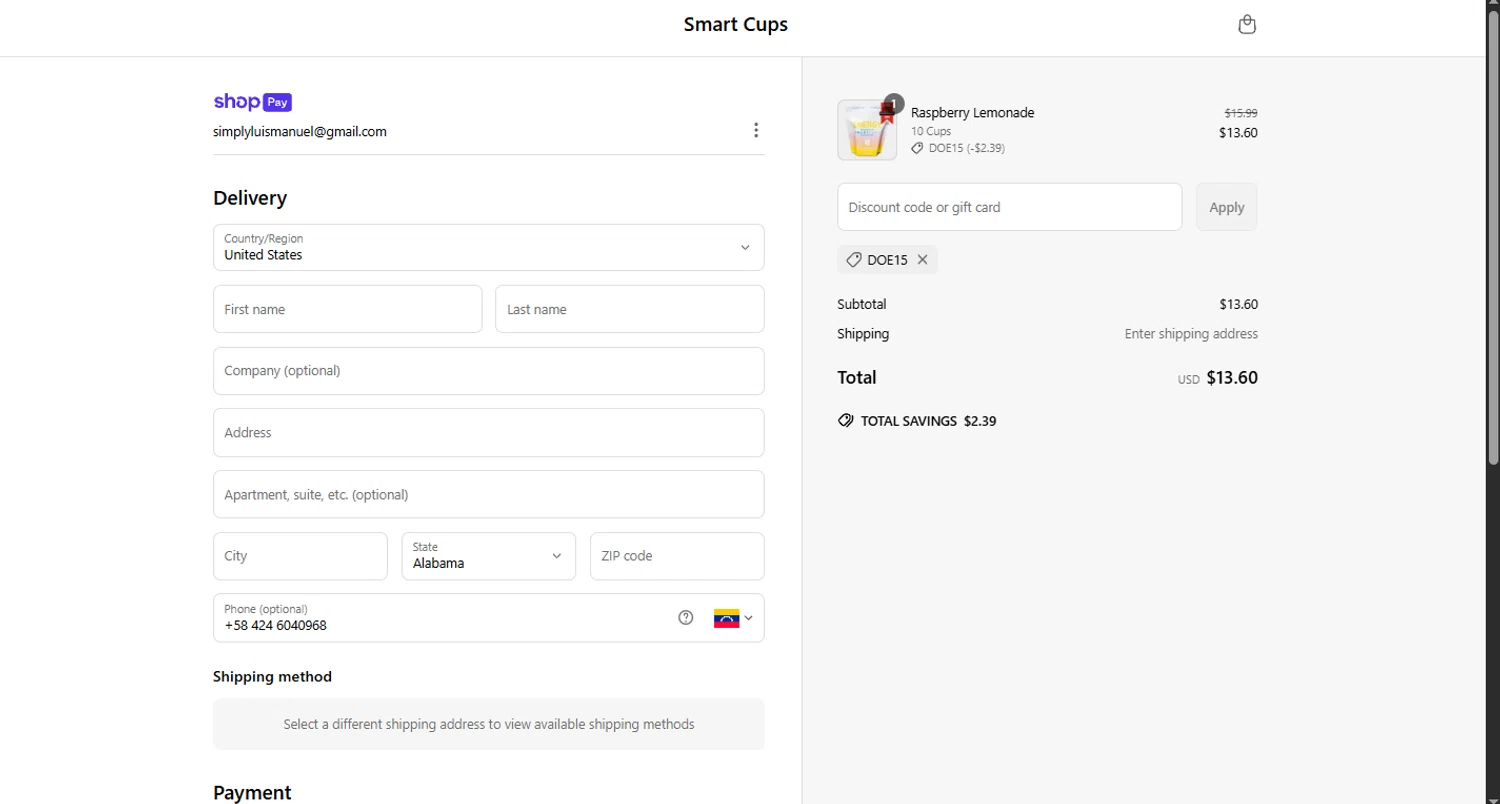
Task: Click the crossed-out $15.99 price
Action: pyautogui.click(x=1241, y=114)
